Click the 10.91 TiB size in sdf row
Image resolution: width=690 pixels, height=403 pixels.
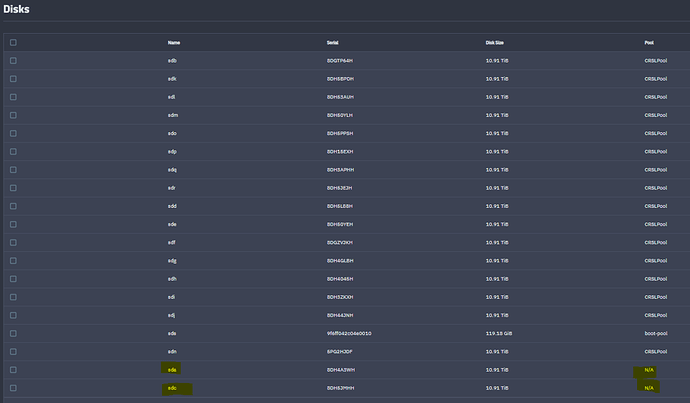pyautogui.click(x=497, y=242)
